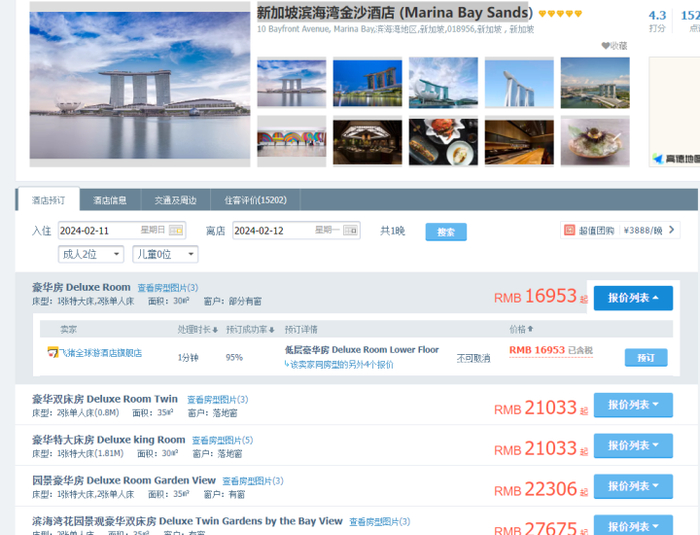Expand 报价列表 for Deluxe Twin Gardens by the Bay

pos(633,526)
